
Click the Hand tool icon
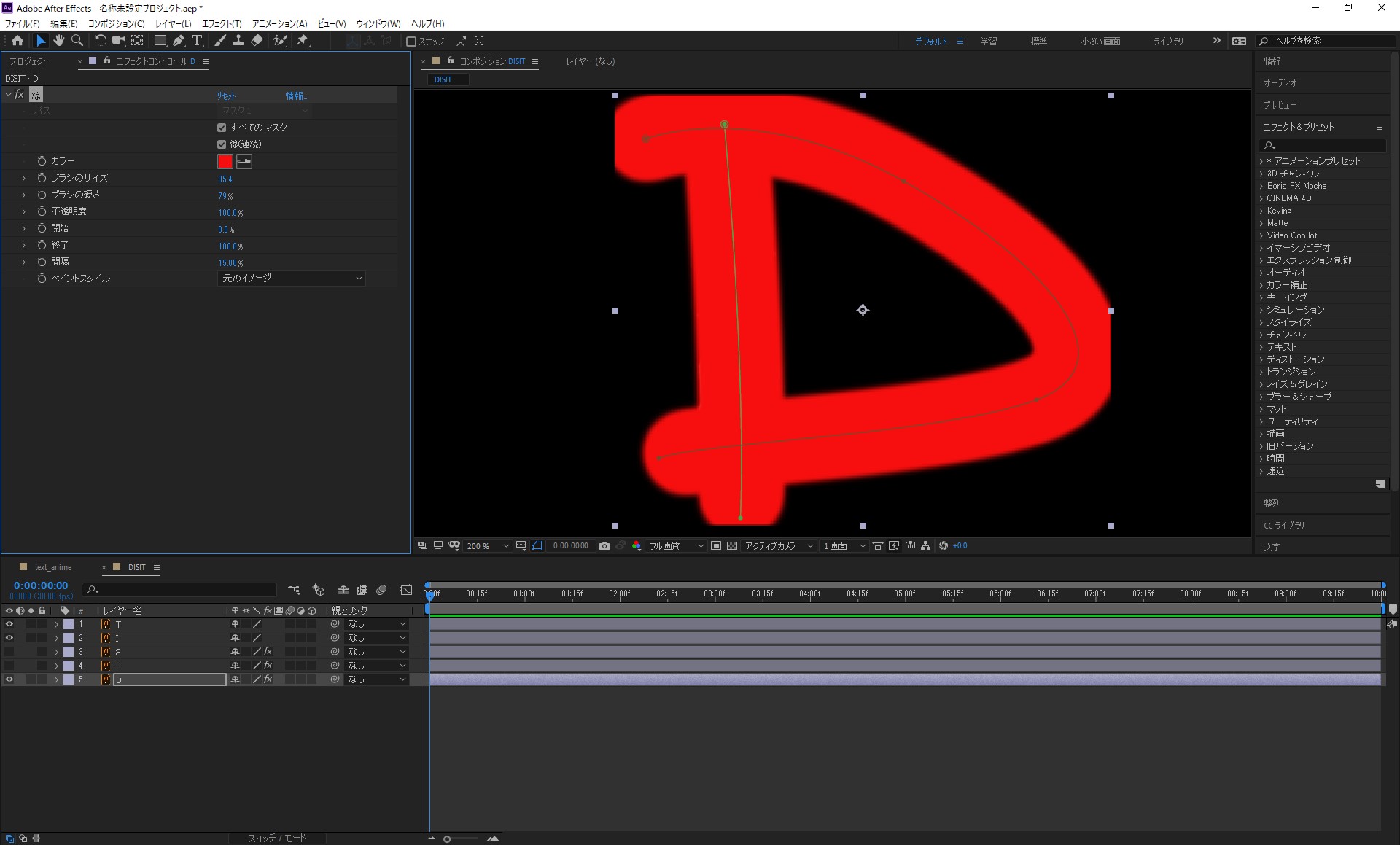tap(58, 40)
